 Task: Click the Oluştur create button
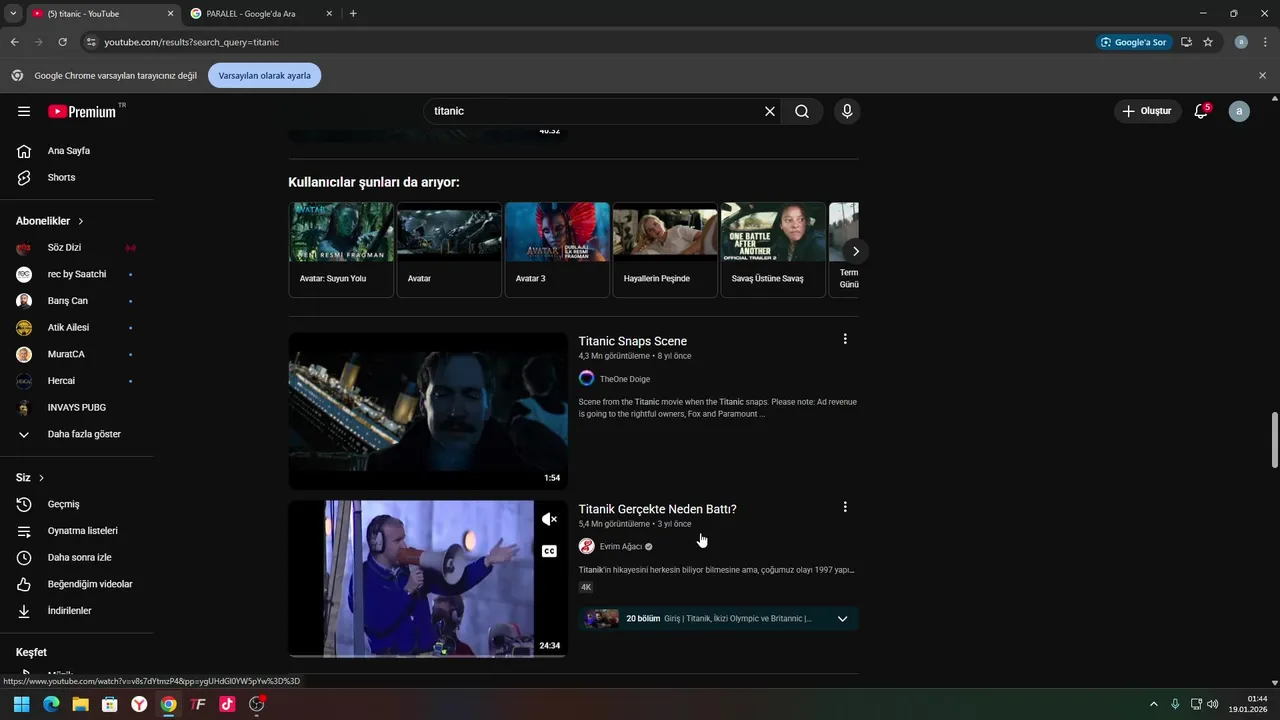coord(1147,111)
